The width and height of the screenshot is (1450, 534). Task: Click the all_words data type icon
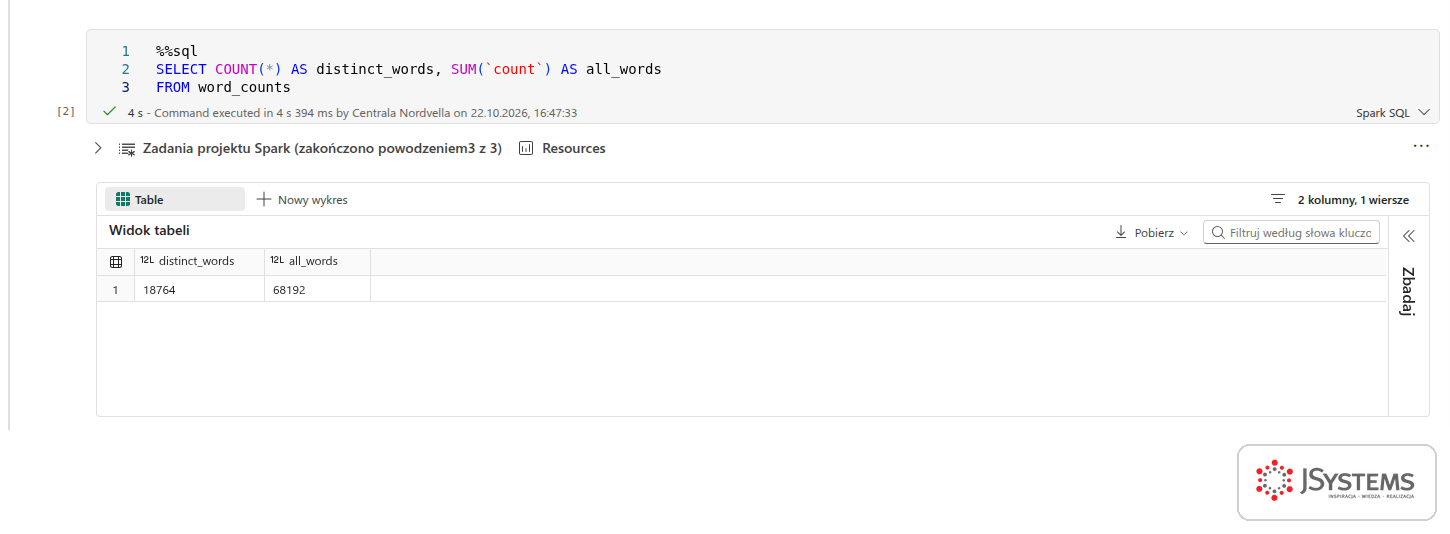(277, 260)
